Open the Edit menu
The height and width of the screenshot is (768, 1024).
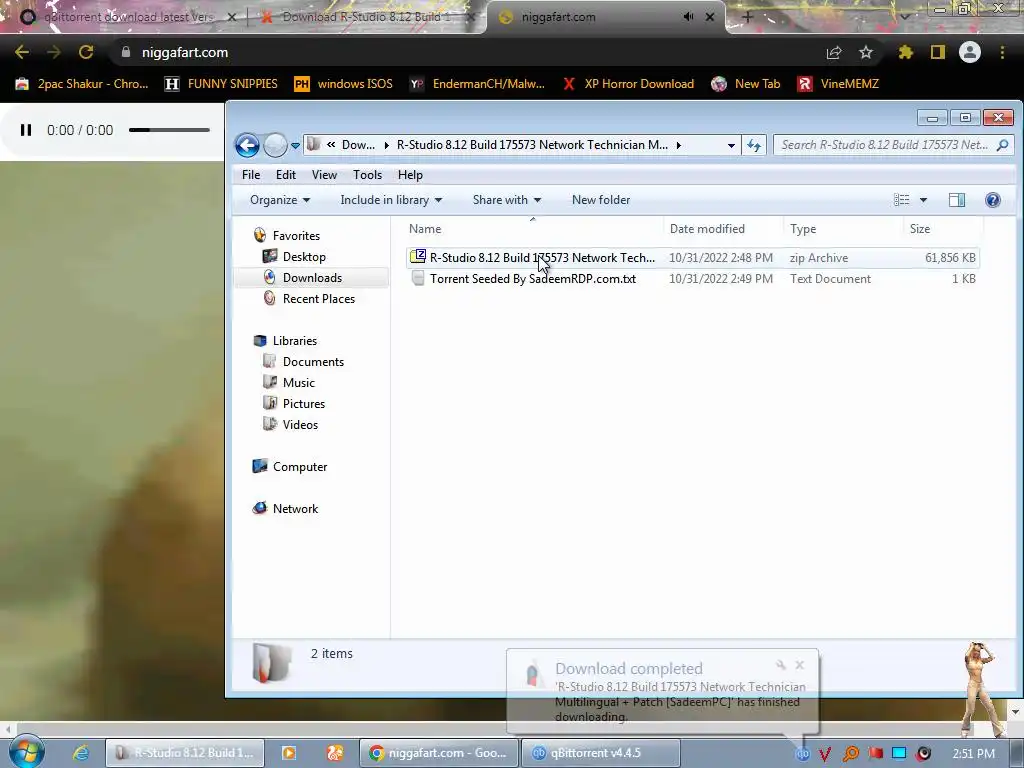pyautogui.click(x=285, y=175)
